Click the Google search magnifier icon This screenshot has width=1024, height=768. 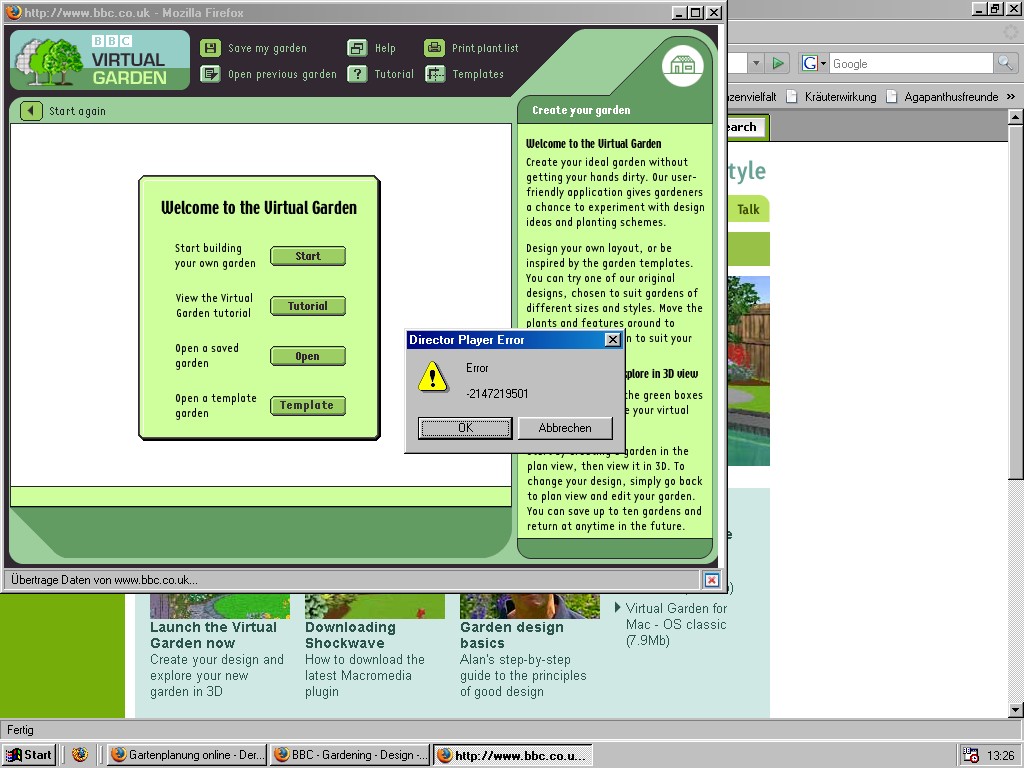pyautogui.click(x=1005, y=63)
